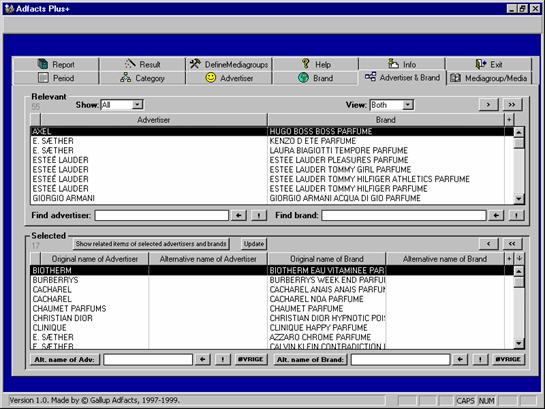The image size is (545, 409).
Task: Open the Result tab
Action: (x=143, y=64)
